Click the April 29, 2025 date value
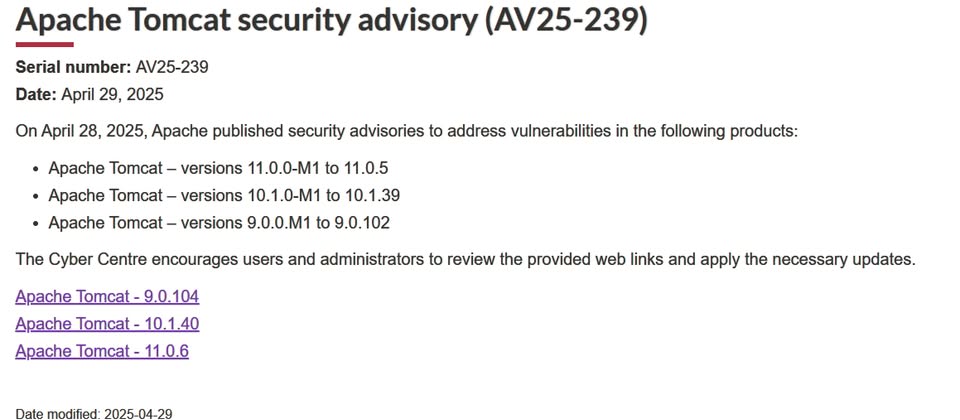The image size is (960, 420). click(112, 95)
